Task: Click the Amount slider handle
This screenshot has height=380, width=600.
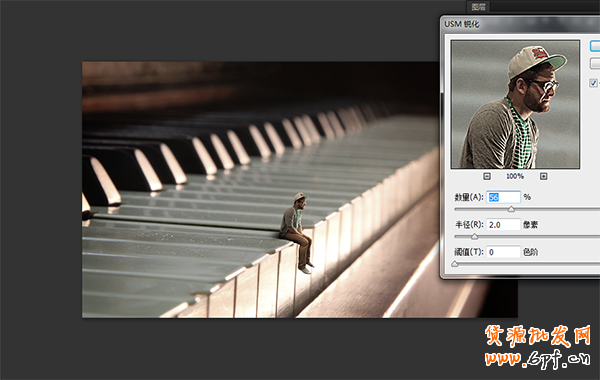Action: point(511,209)
